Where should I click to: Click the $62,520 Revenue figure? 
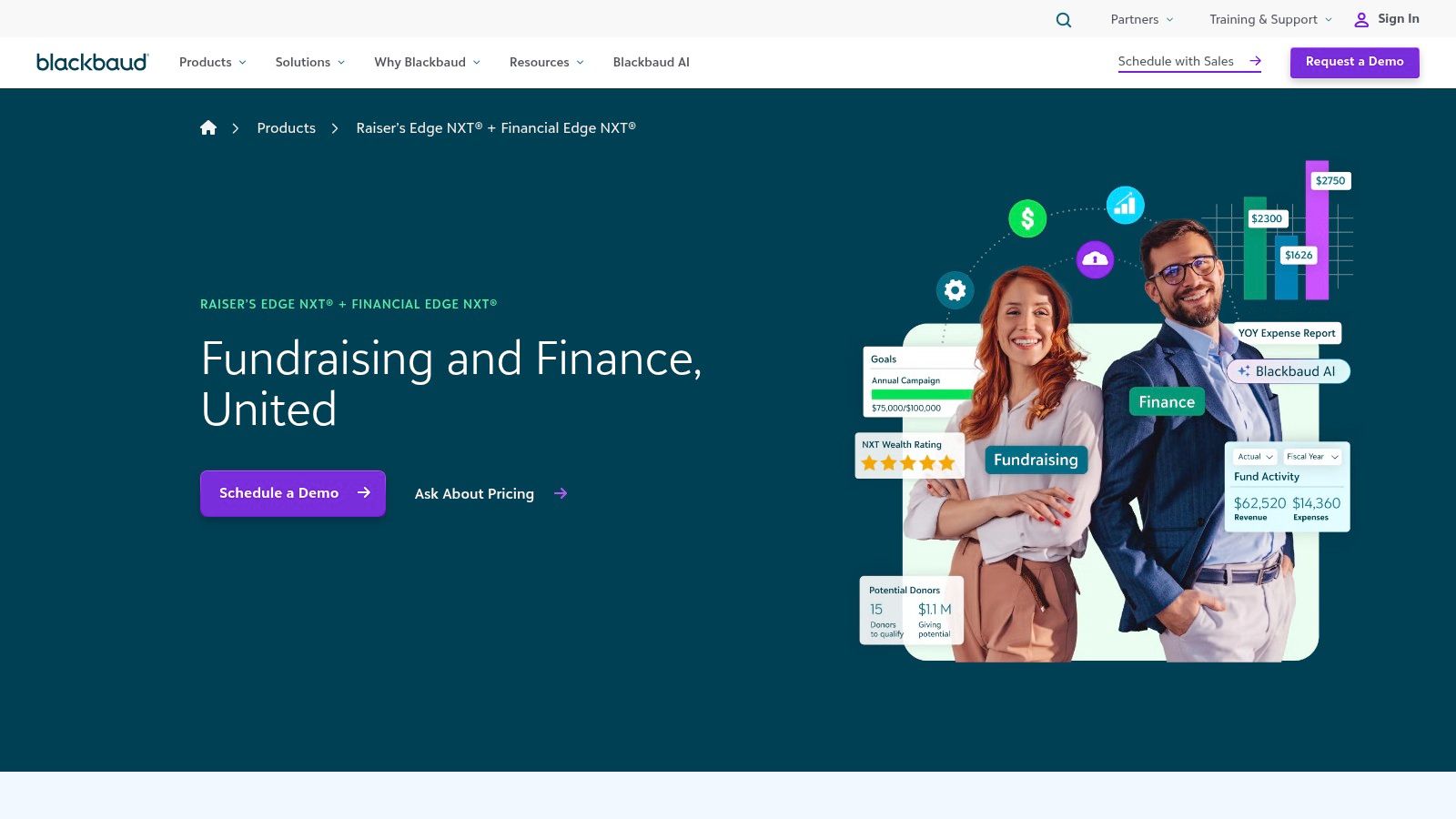click(1259, 503)
